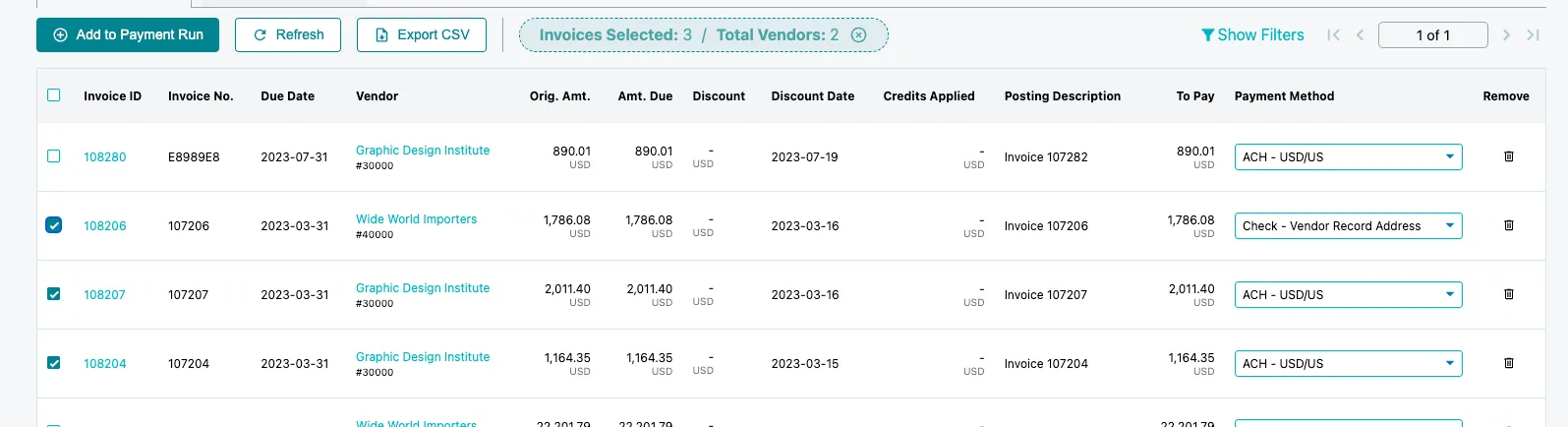Click posting description Invoice 107207
This screenshot has height=427, width=1568.
pyautogui.click(x=1046, y=294)
